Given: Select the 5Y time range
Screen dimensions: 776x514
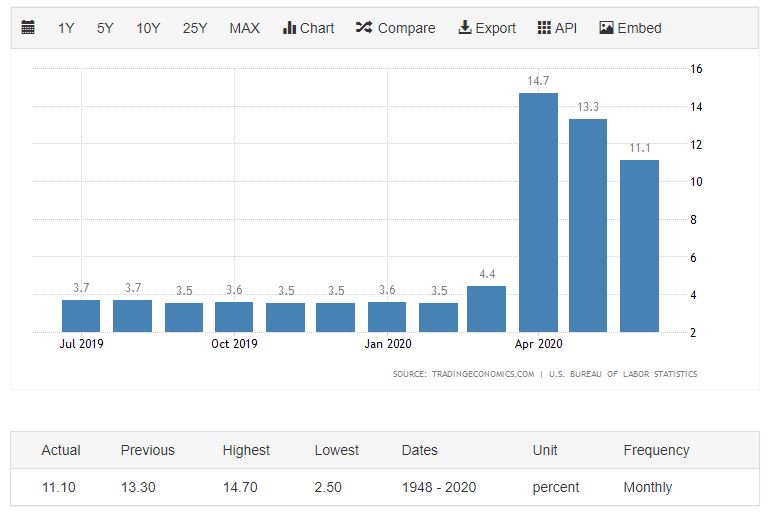Looking at the screenshot, I should pyautogui.click(x=105, y=28).
